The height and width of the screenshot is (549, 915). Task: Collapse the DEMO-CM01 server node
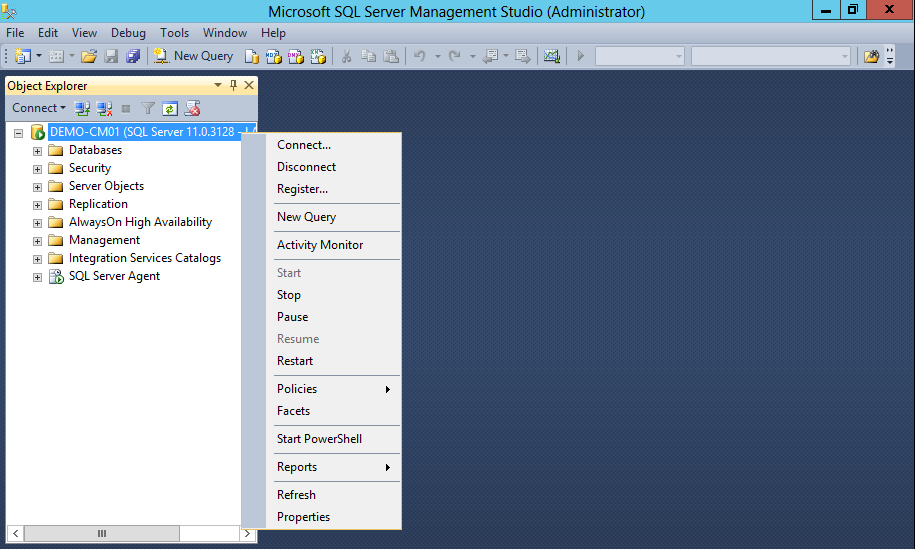(x=18, y=133)
